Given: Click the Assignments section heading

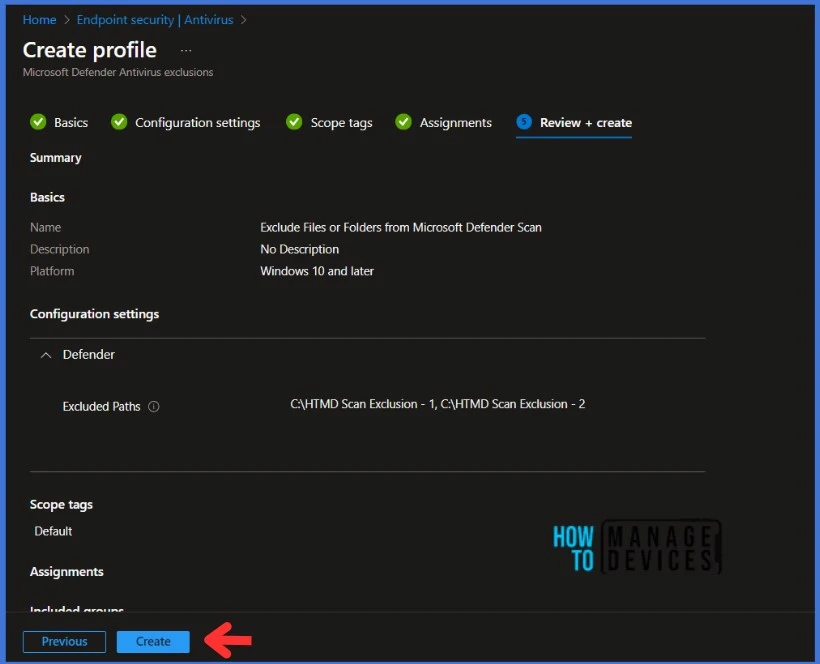Looking at the screenshot, I should click(x=66, y=572).
